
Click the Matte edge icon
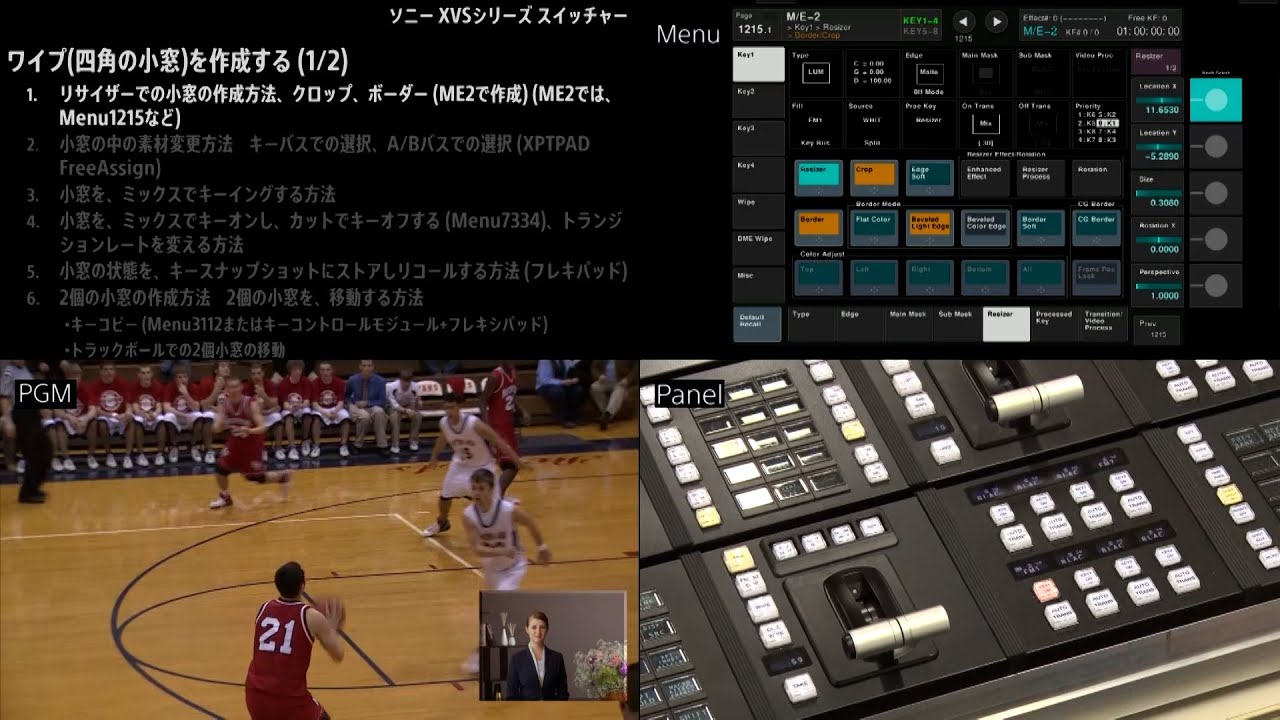tap(929, 73)
